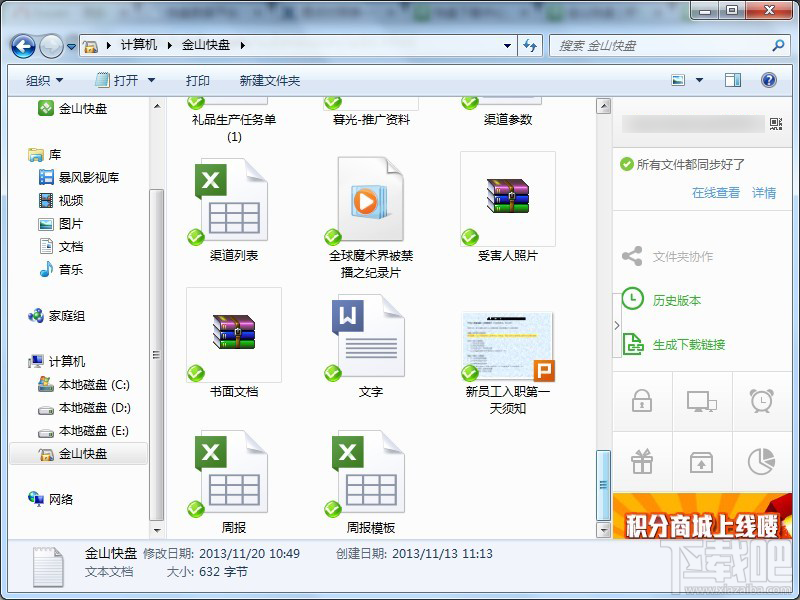Click the 搜索 金山快盘 search field
800x600 pixels.
tap(668, 46)
